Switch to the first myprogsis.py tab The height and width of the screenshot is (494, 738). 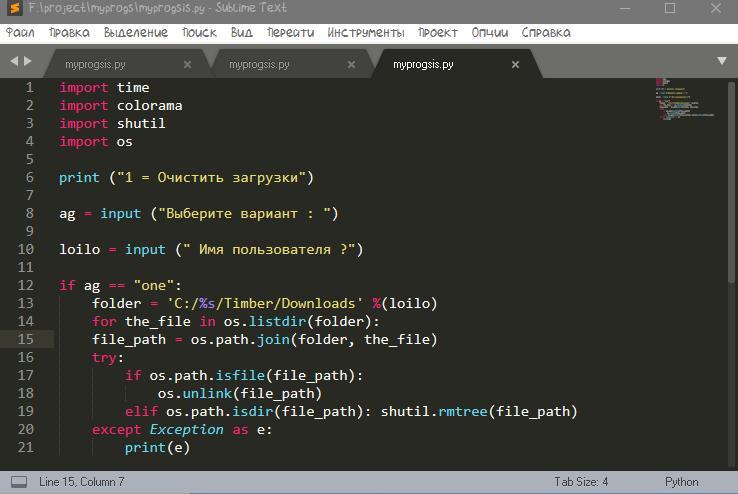(x=96, y=65)
